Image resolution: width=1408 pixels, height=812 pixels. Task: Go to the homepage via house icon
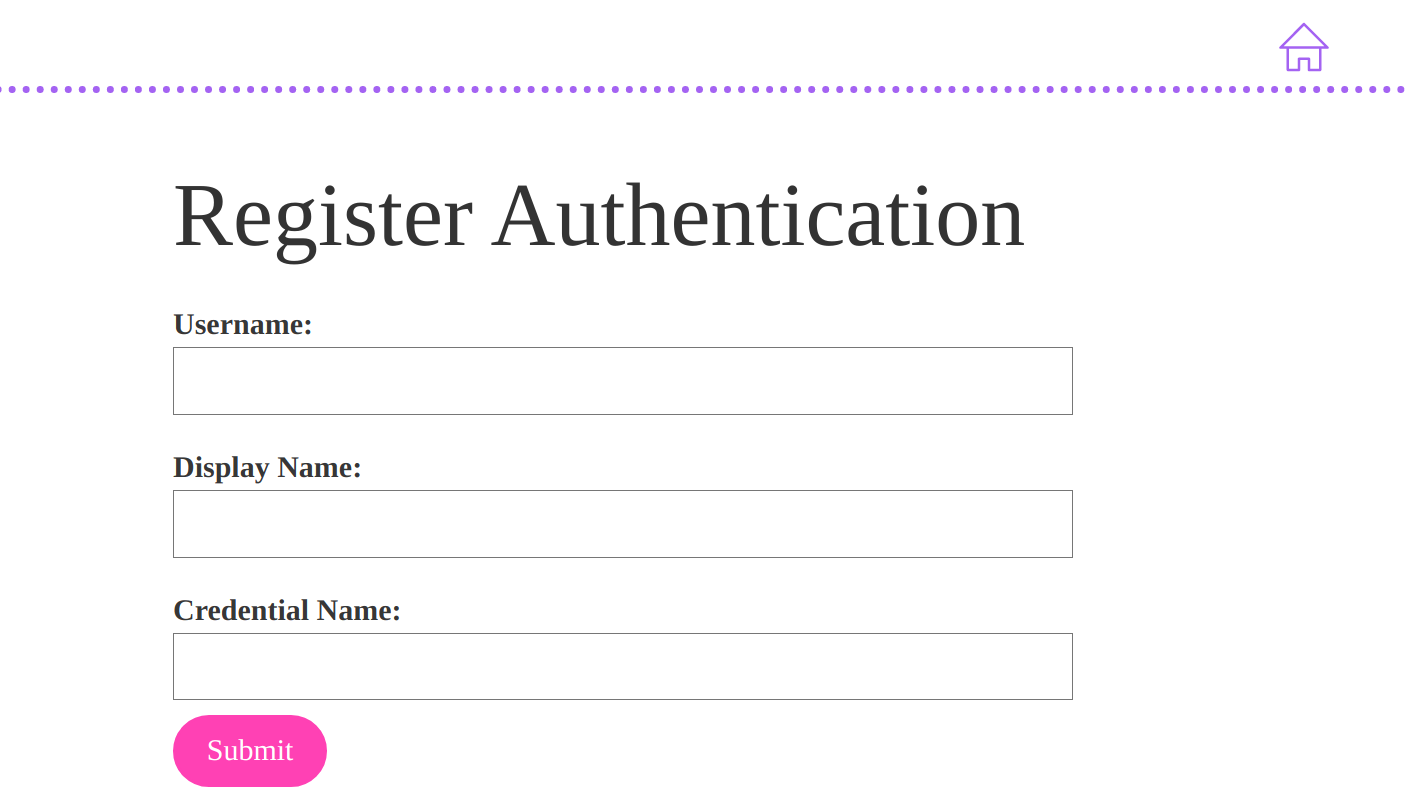click(x=1303, y=48)
